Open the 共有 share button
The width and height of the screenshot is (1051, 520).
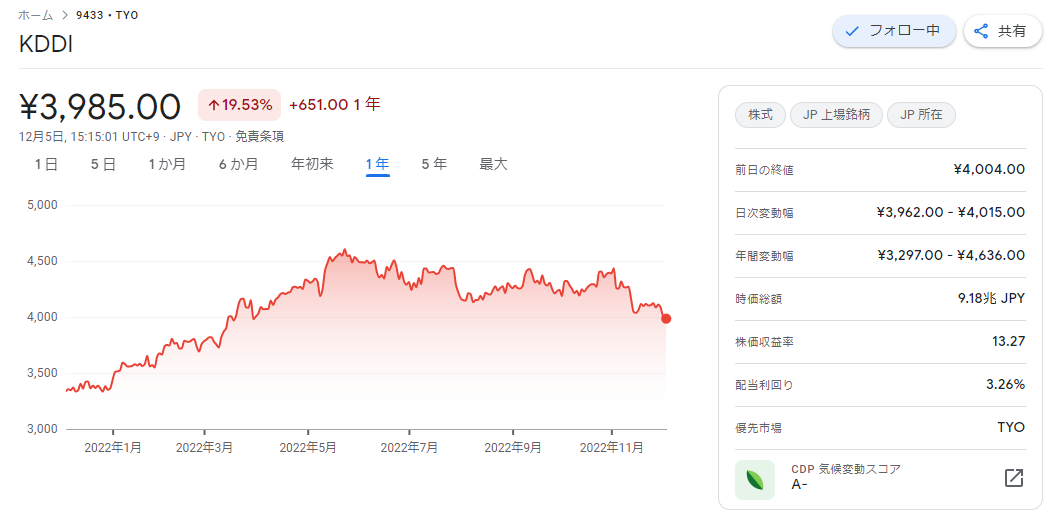click(x=1003, y=31)
